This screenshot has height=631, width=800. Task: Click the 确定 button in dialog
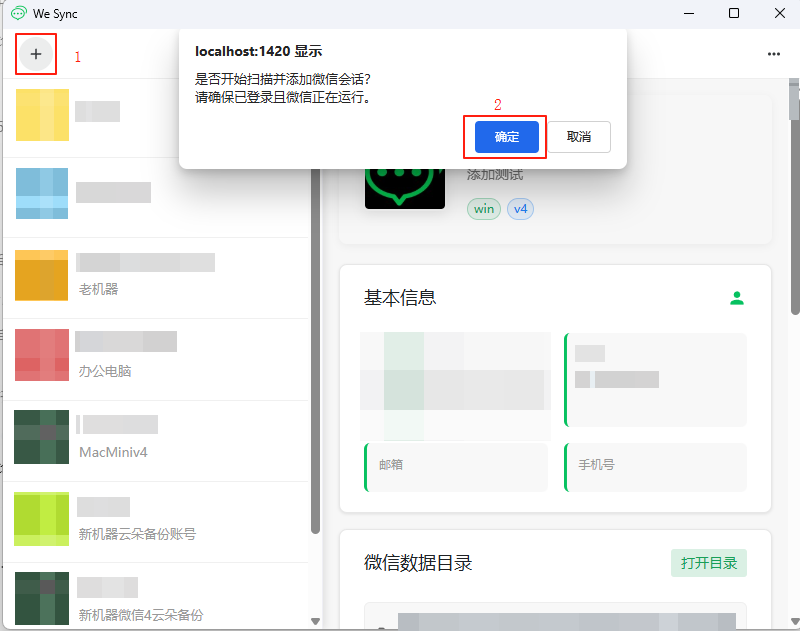[x=507, y=137]
